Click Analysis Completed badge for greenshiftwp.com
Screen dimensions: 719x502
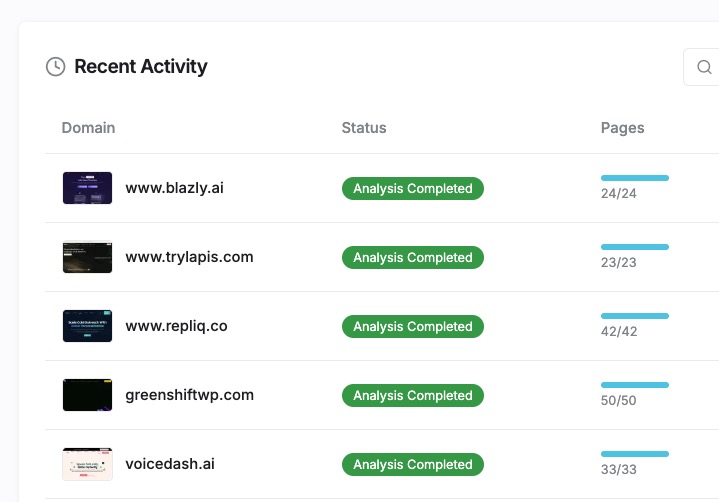412,395
